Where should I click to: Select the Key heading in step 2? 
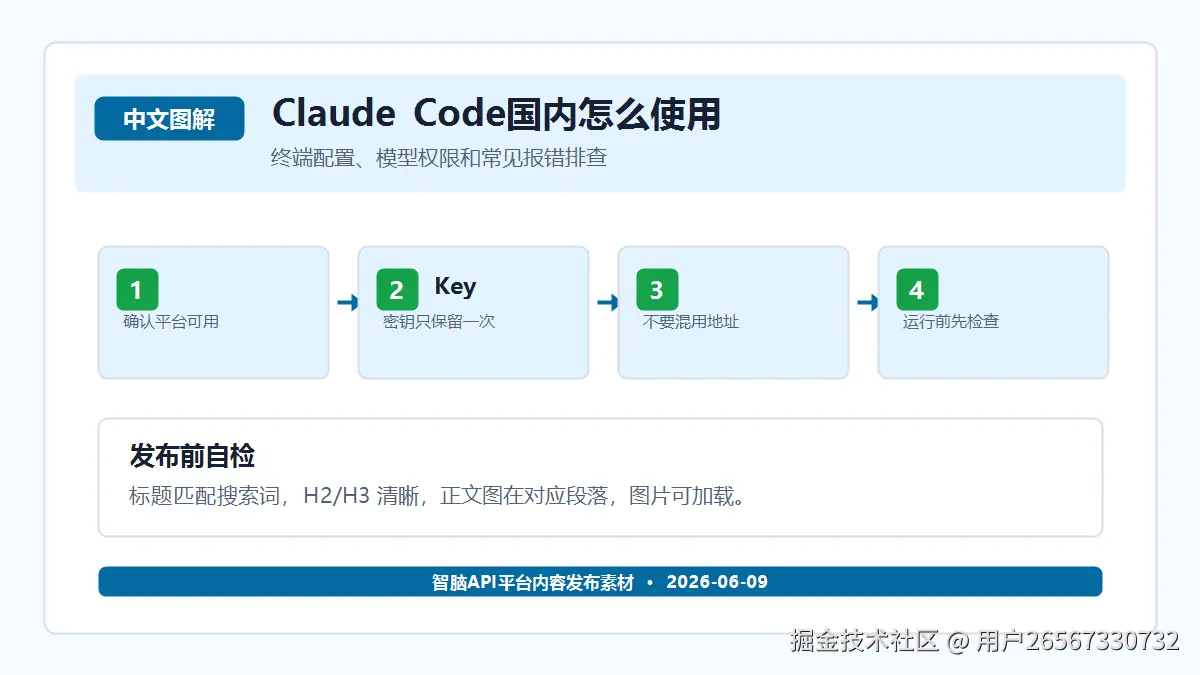point(455,286)
